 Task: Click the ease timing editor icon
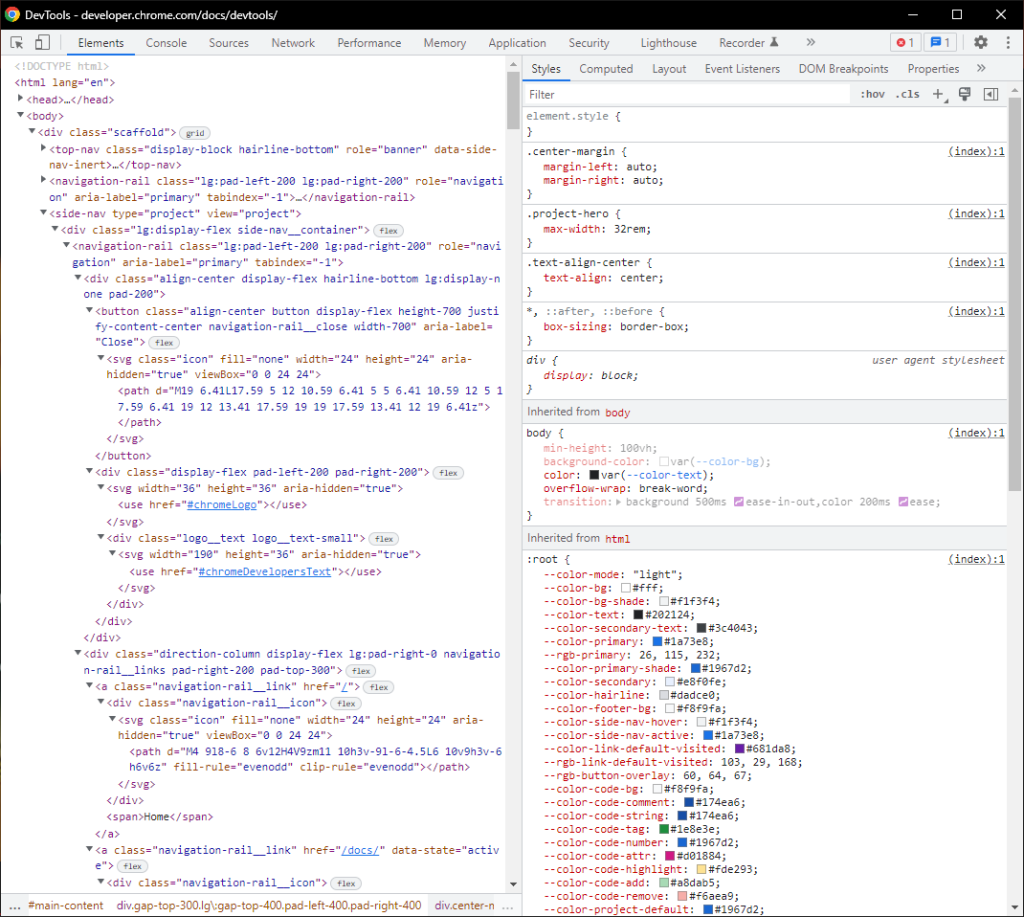click(x=903, y=502)
